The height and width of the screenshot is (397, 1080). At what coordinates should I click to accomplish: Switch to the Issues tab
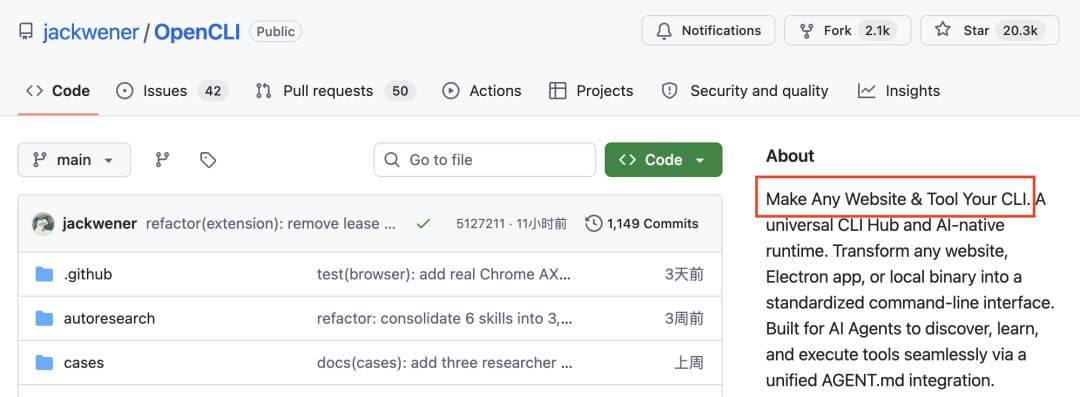[x=172, y=91]
